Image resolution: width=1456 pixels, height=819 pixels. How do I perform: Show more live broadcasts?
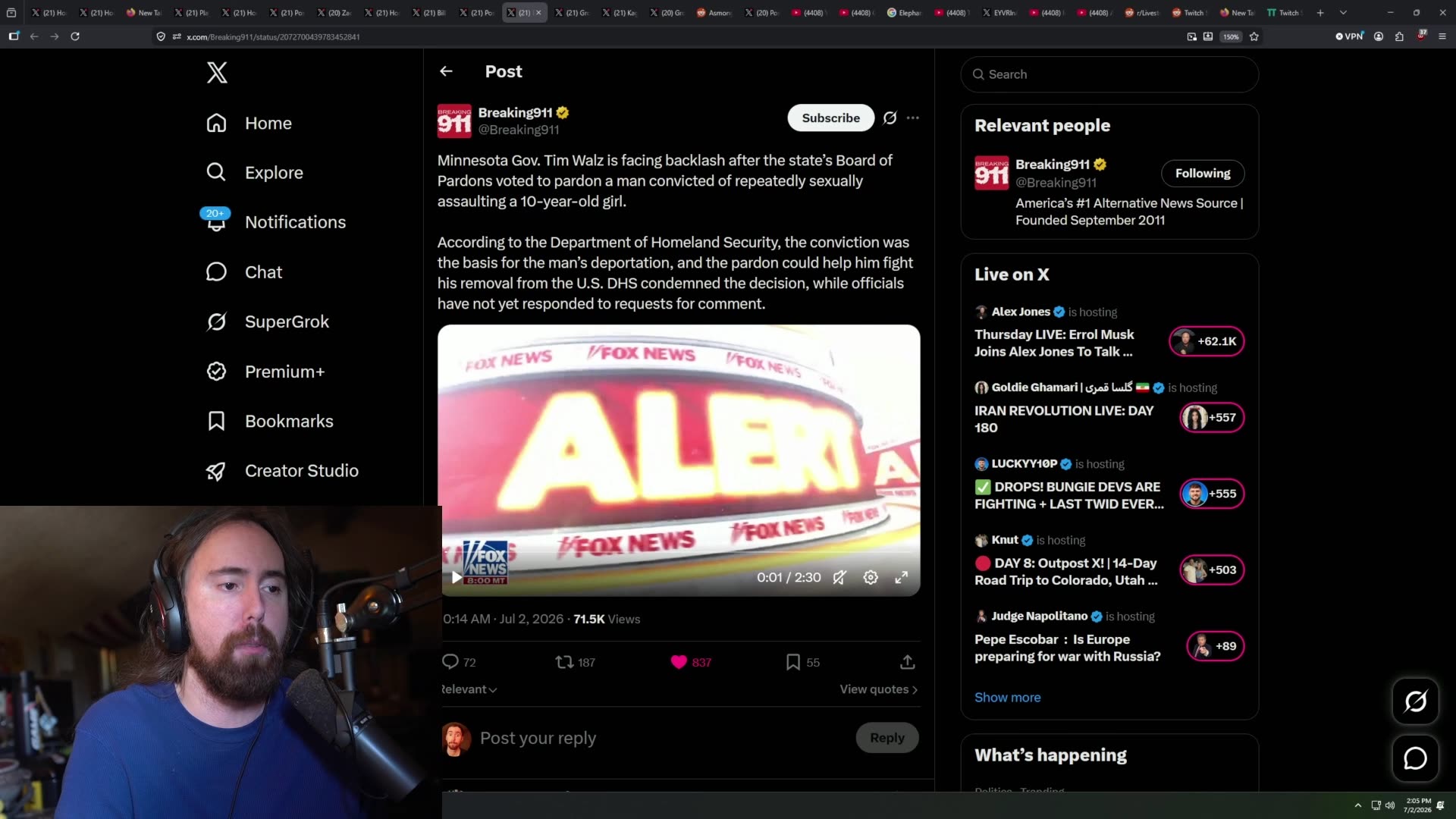click(x=1007, y=698)
